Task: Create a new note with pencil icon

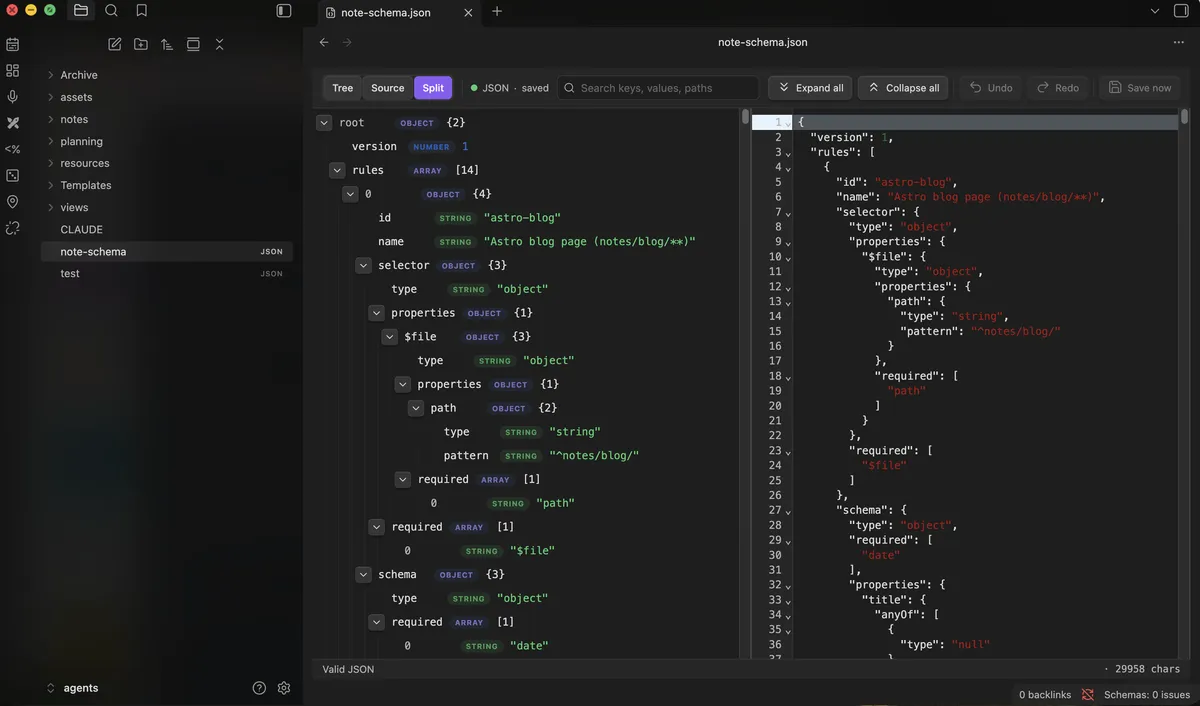Action: pyautogui.click(x=115, y=44)
